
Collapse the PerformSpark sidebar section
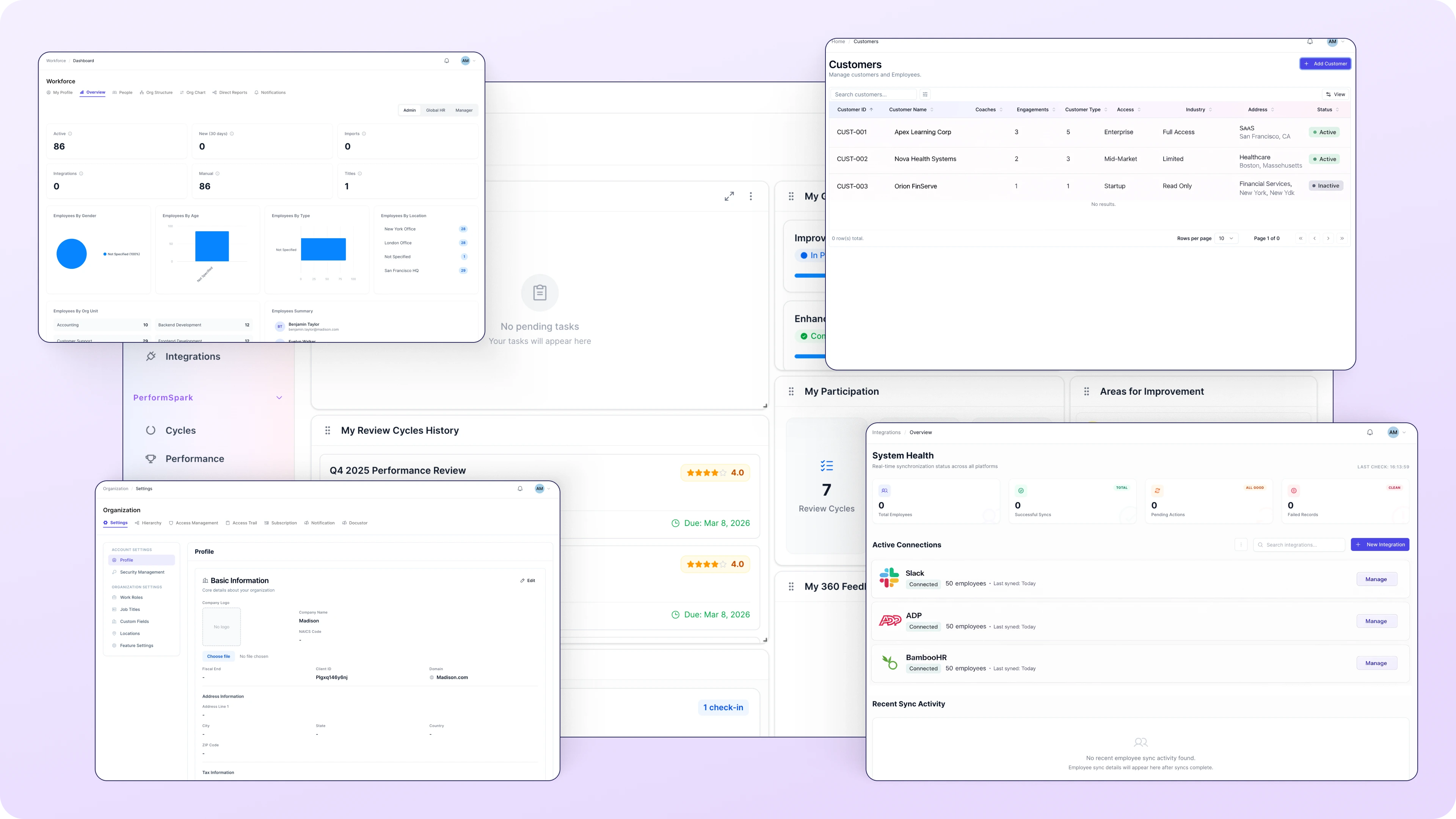tap(279, 397)
